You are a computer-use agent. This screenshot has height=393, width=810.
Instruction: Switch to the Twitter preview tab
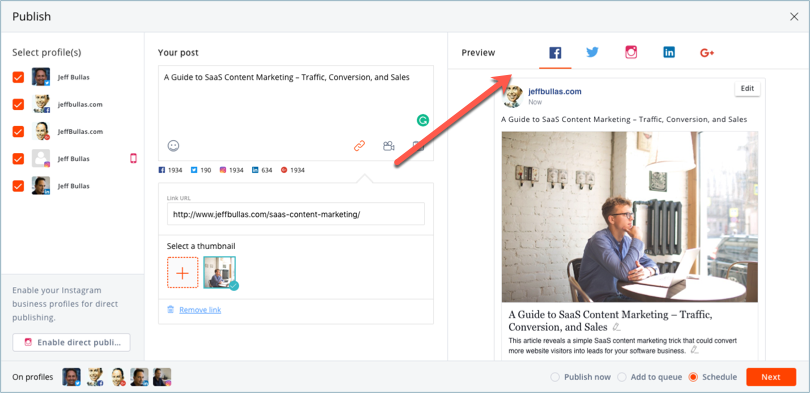(x=592, y=52)
